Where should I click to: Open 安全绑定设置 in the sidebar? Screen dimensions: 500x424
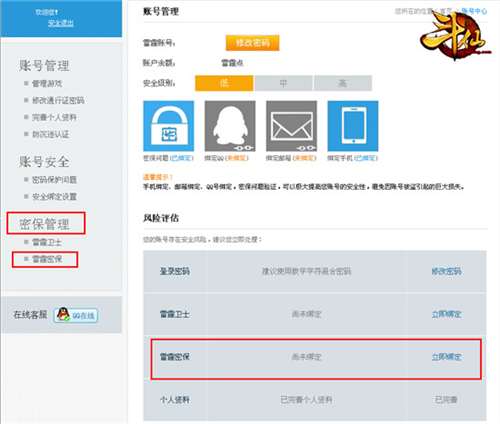click(x=54, y=196)
